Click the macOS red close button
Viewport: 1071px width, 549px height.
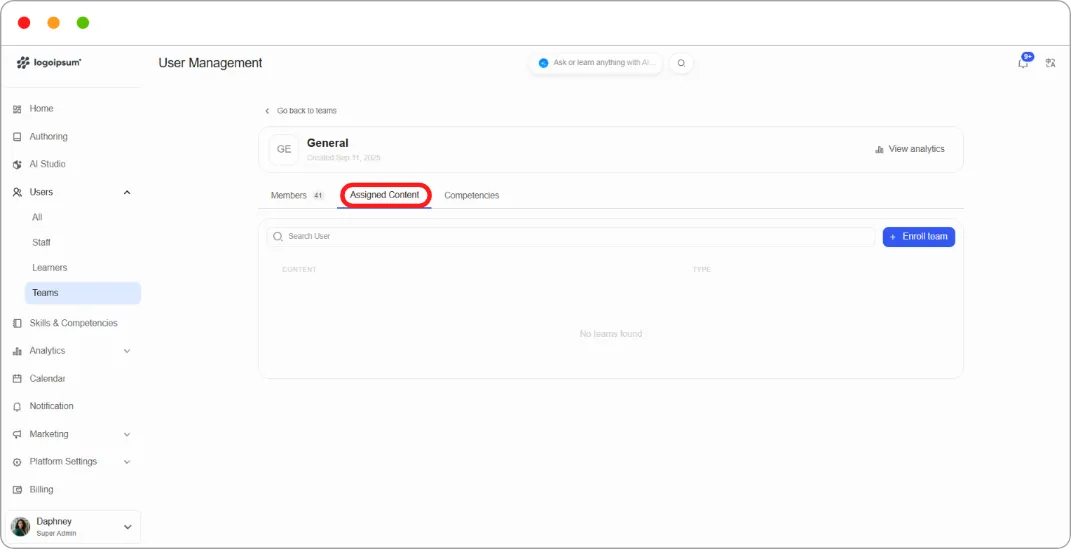point(24,23)
